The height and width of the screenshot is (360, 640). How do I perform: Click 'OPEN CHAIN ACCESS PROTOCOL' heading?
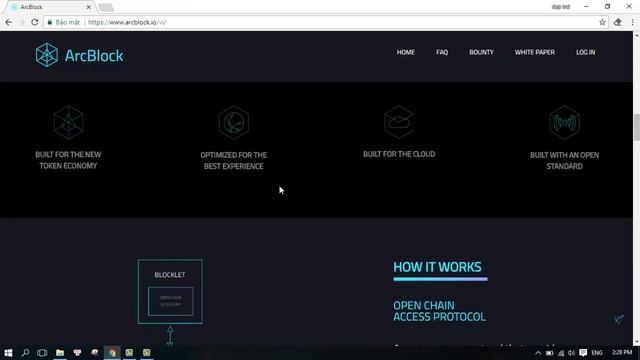pyautogui.click(x=439, y=311)
